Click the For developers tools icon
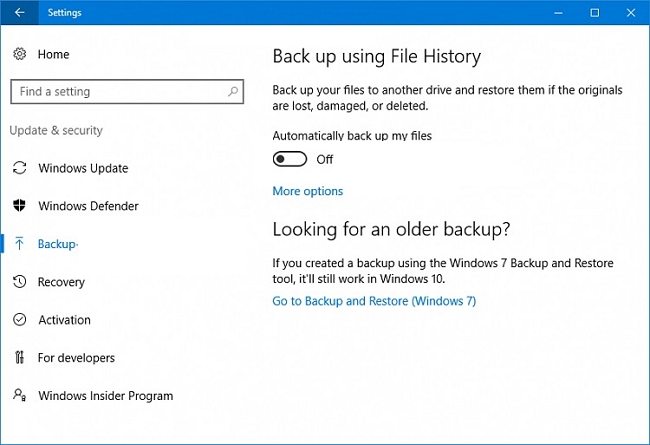650x445 pixels. [x=19, y=357]
